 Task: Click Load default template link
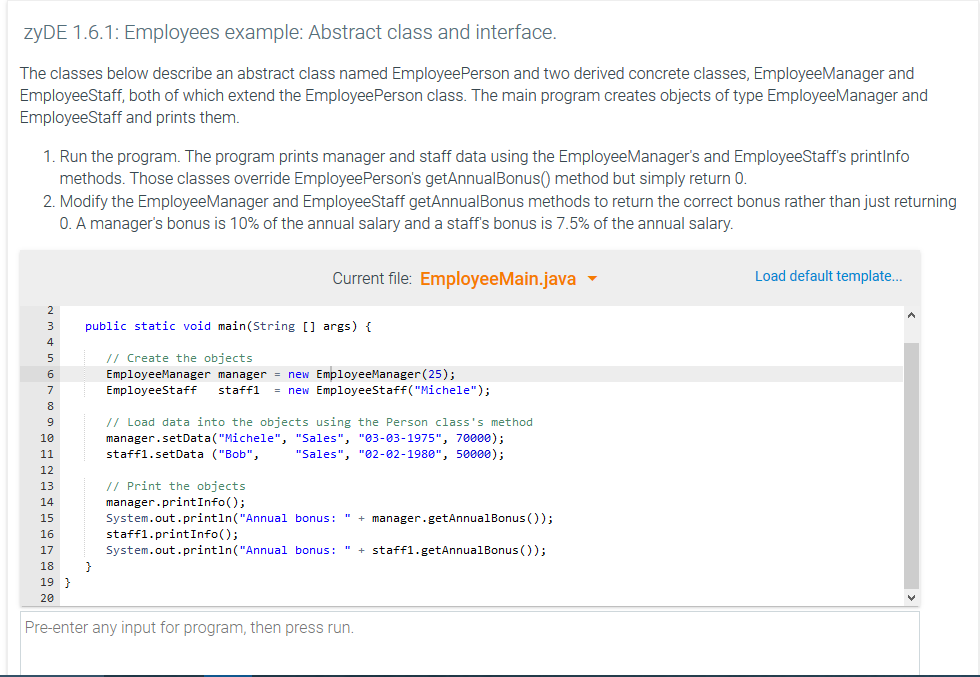point(828,276)
